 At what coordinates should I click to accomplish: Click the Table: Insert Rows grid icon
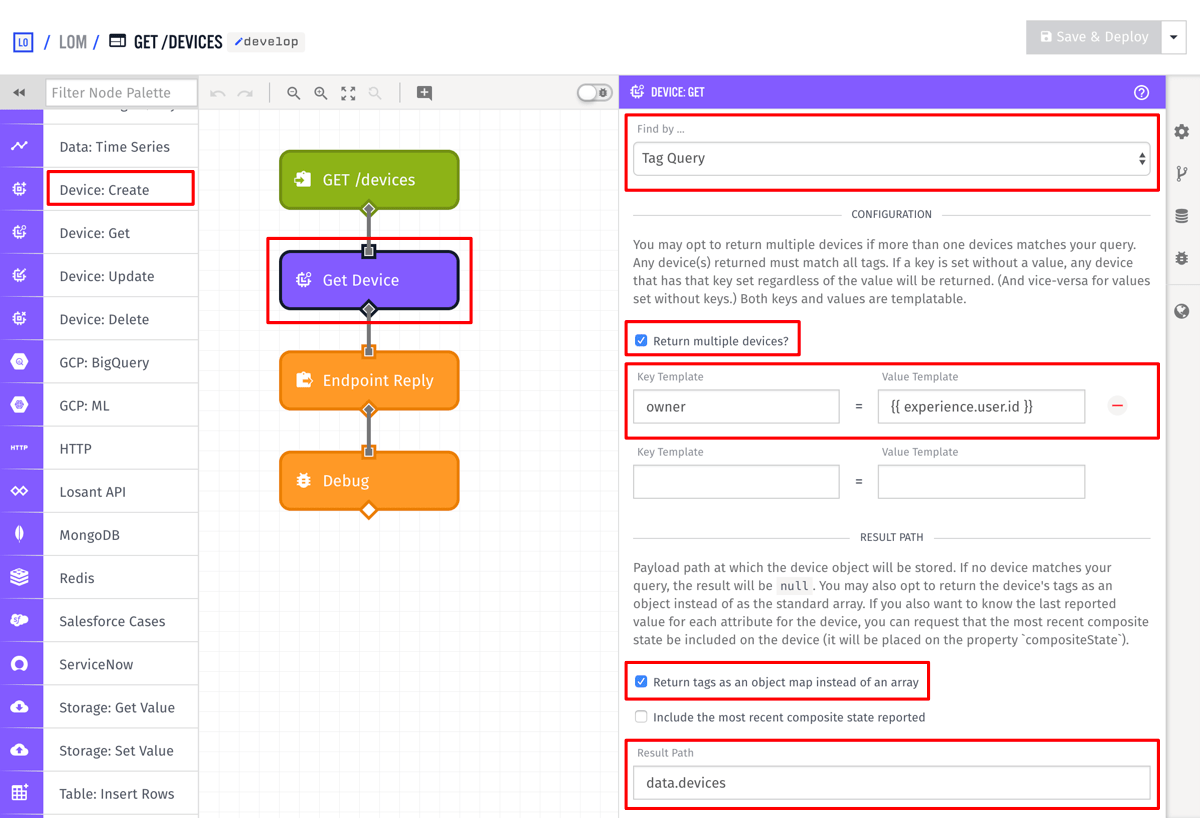(x=20, y=793)
